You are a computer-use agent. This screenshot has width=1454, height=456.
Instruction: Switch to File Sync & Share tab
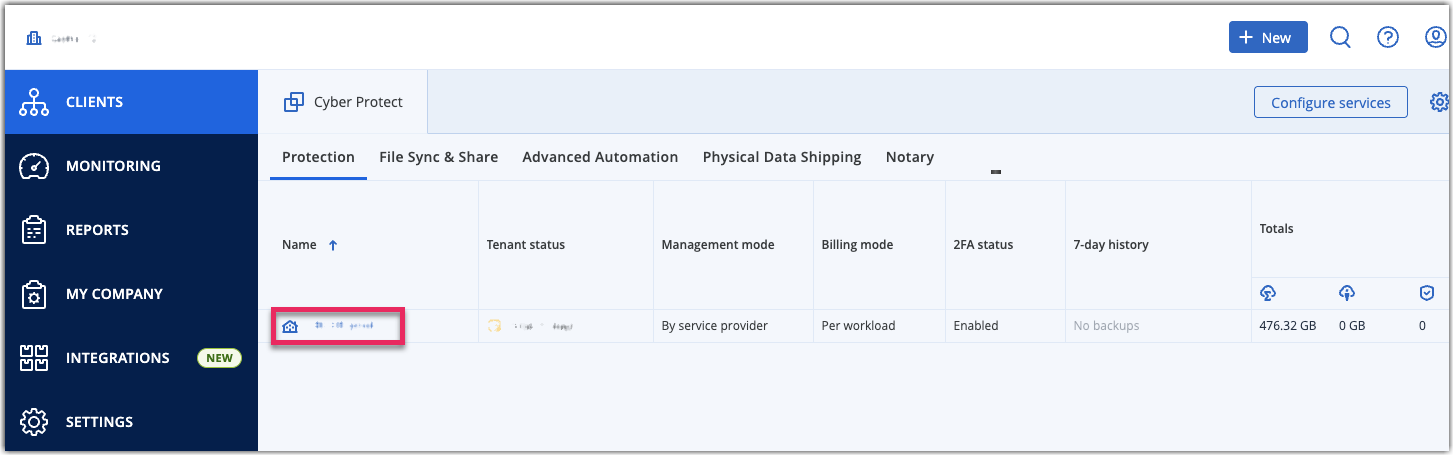(438, 157)
